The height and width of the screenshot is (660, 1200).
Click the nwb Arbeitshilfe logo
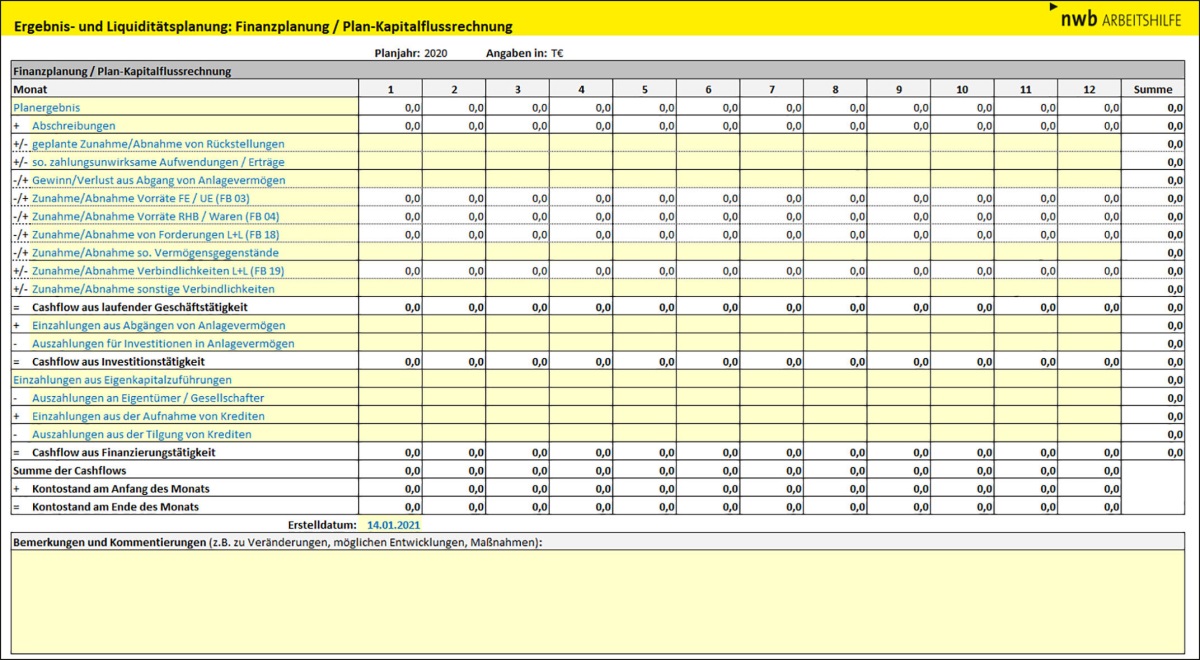coord(1120,17)
